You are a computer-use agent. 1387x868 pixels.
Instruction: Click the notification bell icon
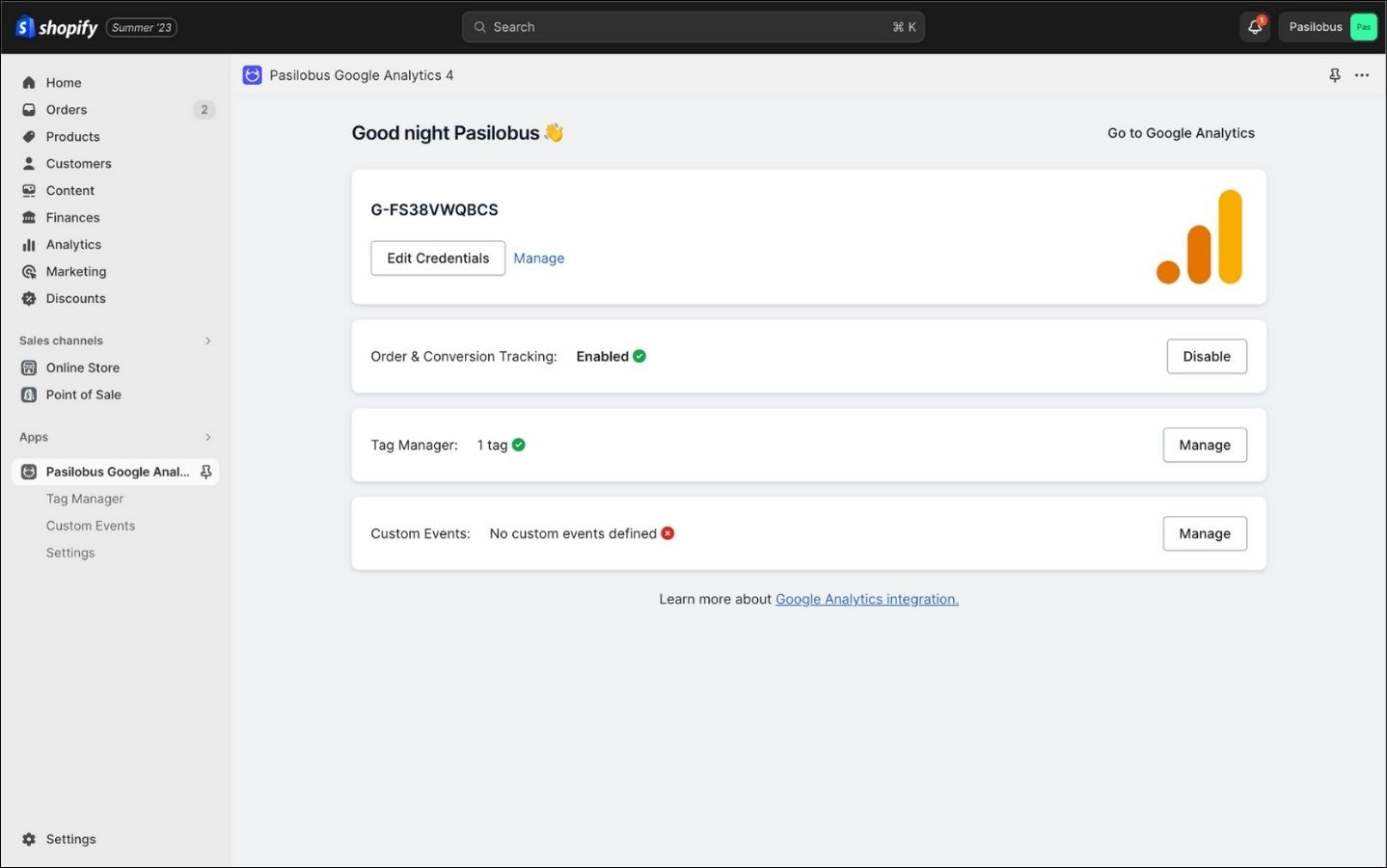click(x=1254, y=27)
